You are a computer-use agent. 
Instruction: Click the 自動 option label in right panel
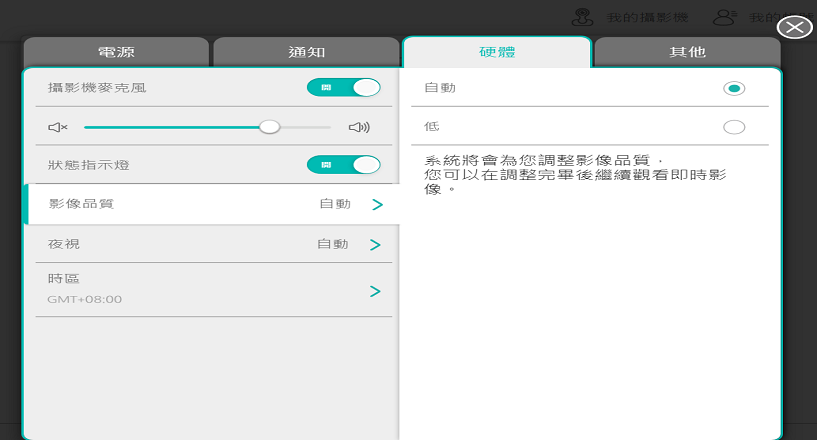[440, 88]
